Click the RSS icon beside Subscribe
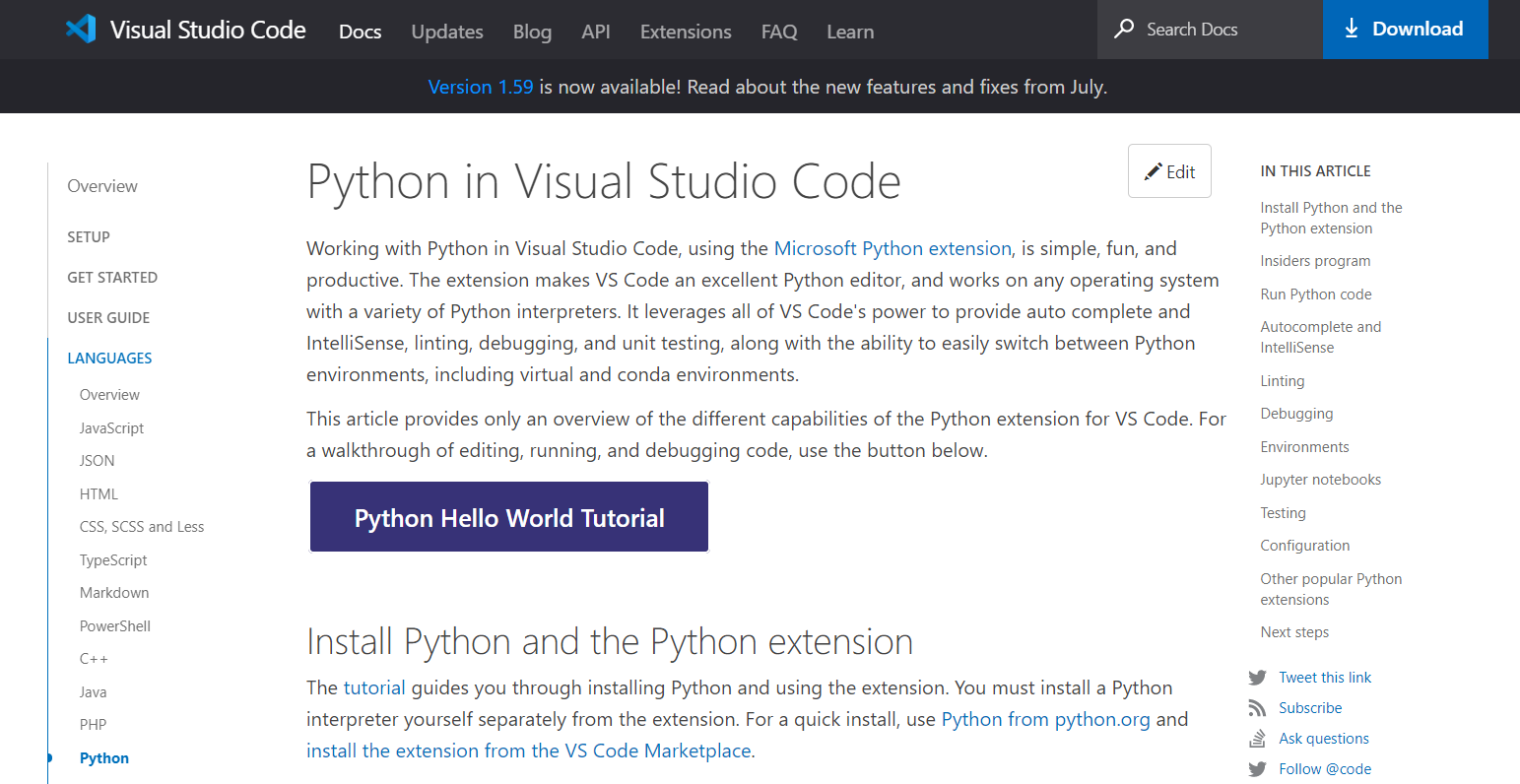Image resolution: width=1520 pixels, height=784 pixels. [1257, 708]
